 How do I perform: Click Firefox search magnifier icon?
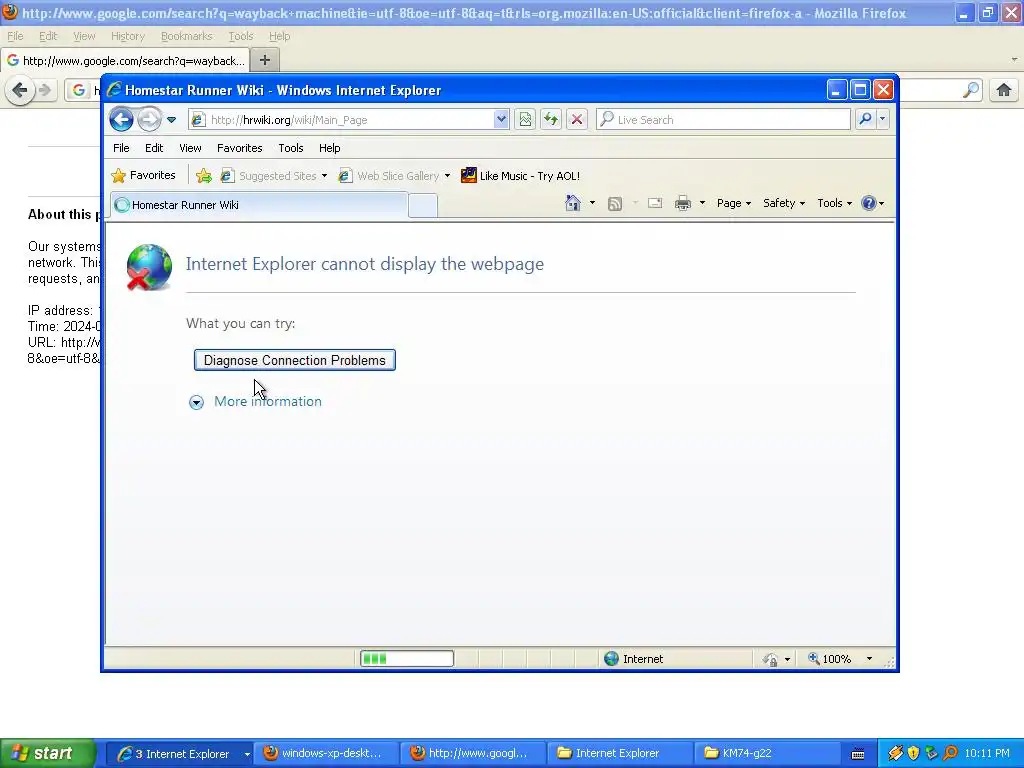[971, 89]
